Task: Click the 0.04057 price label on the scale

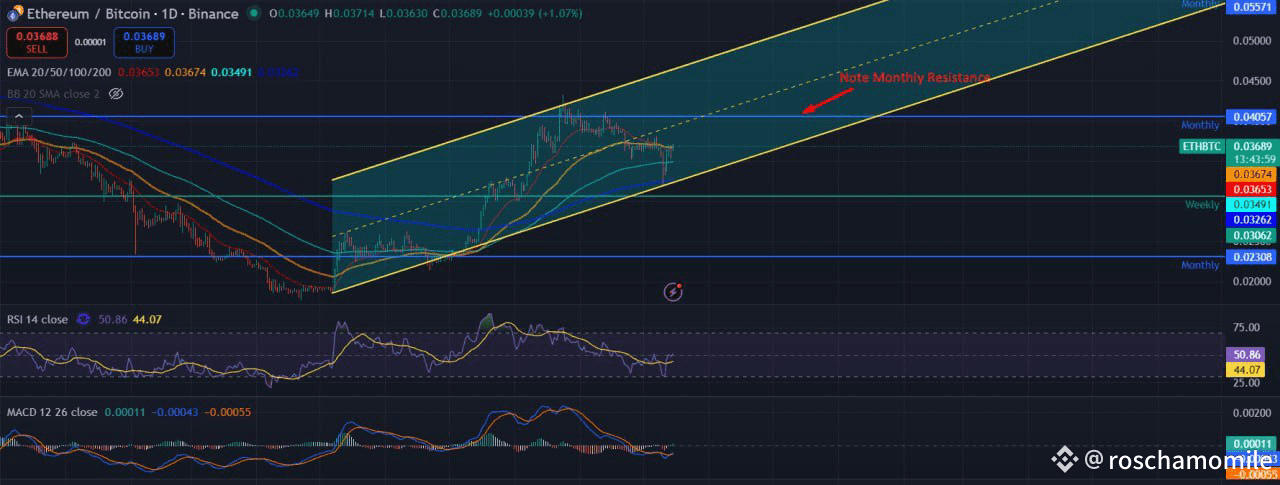Action: coord(1252,117)
